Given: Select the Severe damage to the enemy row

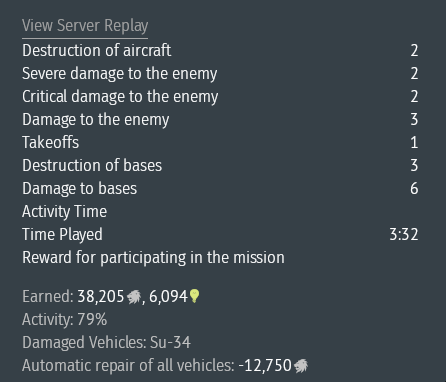Looking at the screenshot, I should point(220,73).
